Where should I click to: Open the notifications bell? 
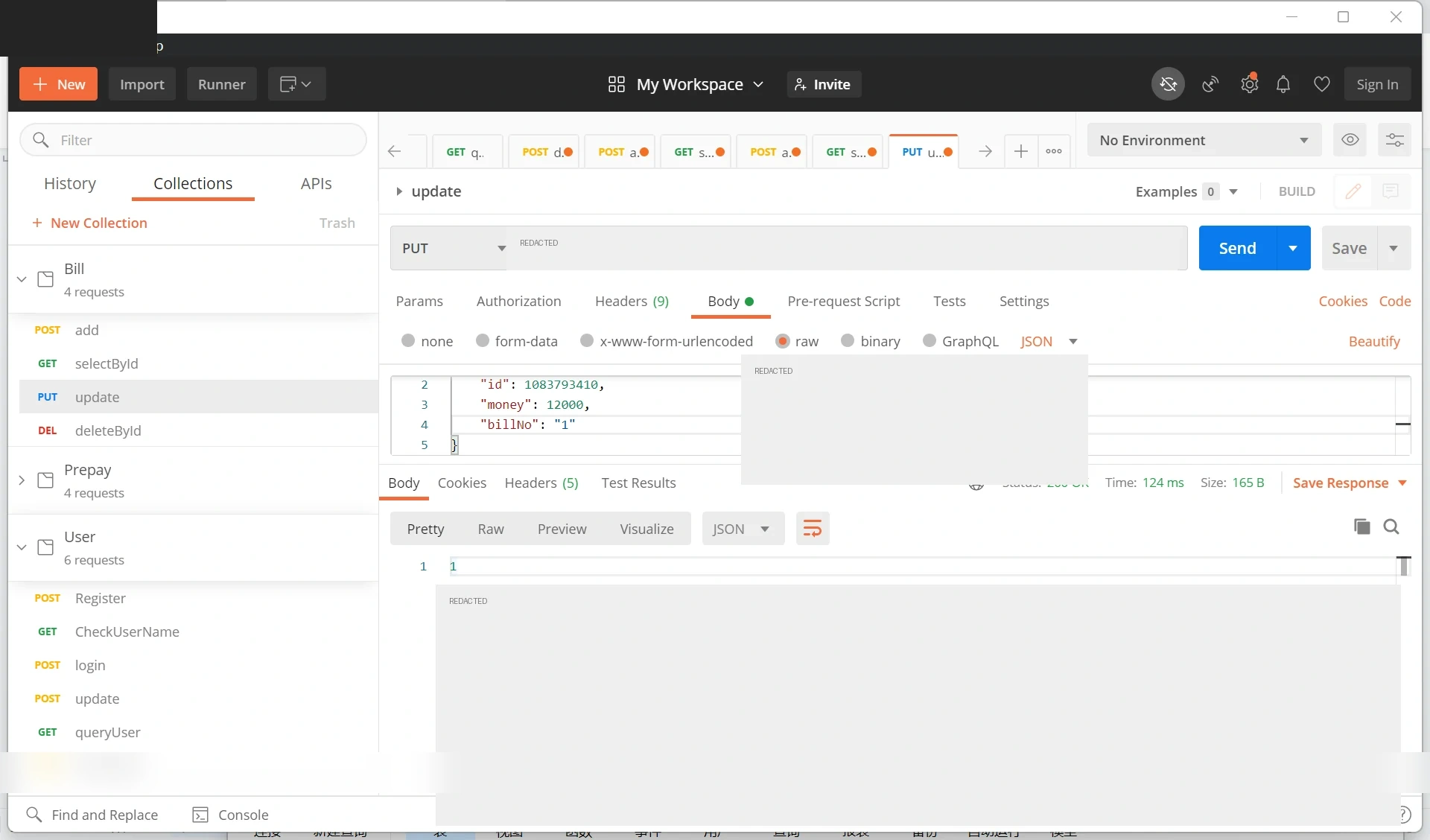(1283, 84)
